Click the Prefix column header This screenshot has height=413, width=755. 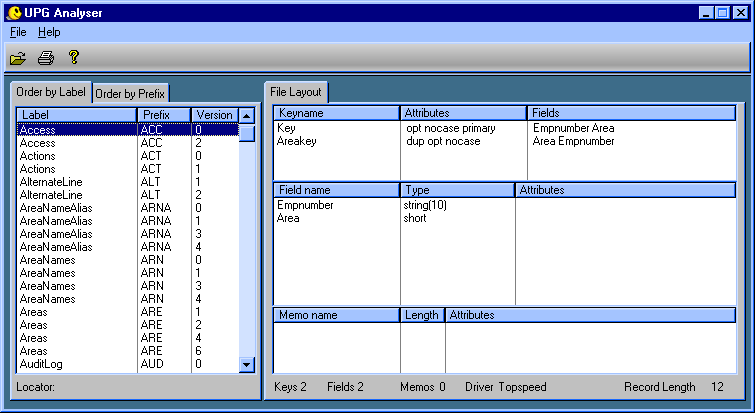[x=163, y=115]
